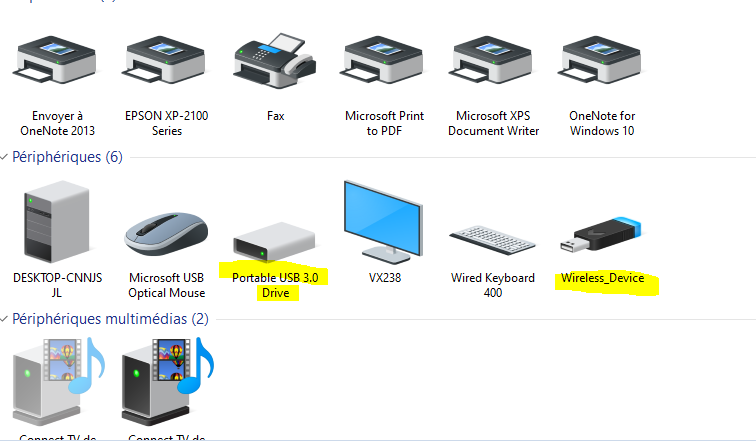Click the 'VX238' label text
Image resolution: width=756 pixels, height=441 pixels.
(x=384, y=278)
